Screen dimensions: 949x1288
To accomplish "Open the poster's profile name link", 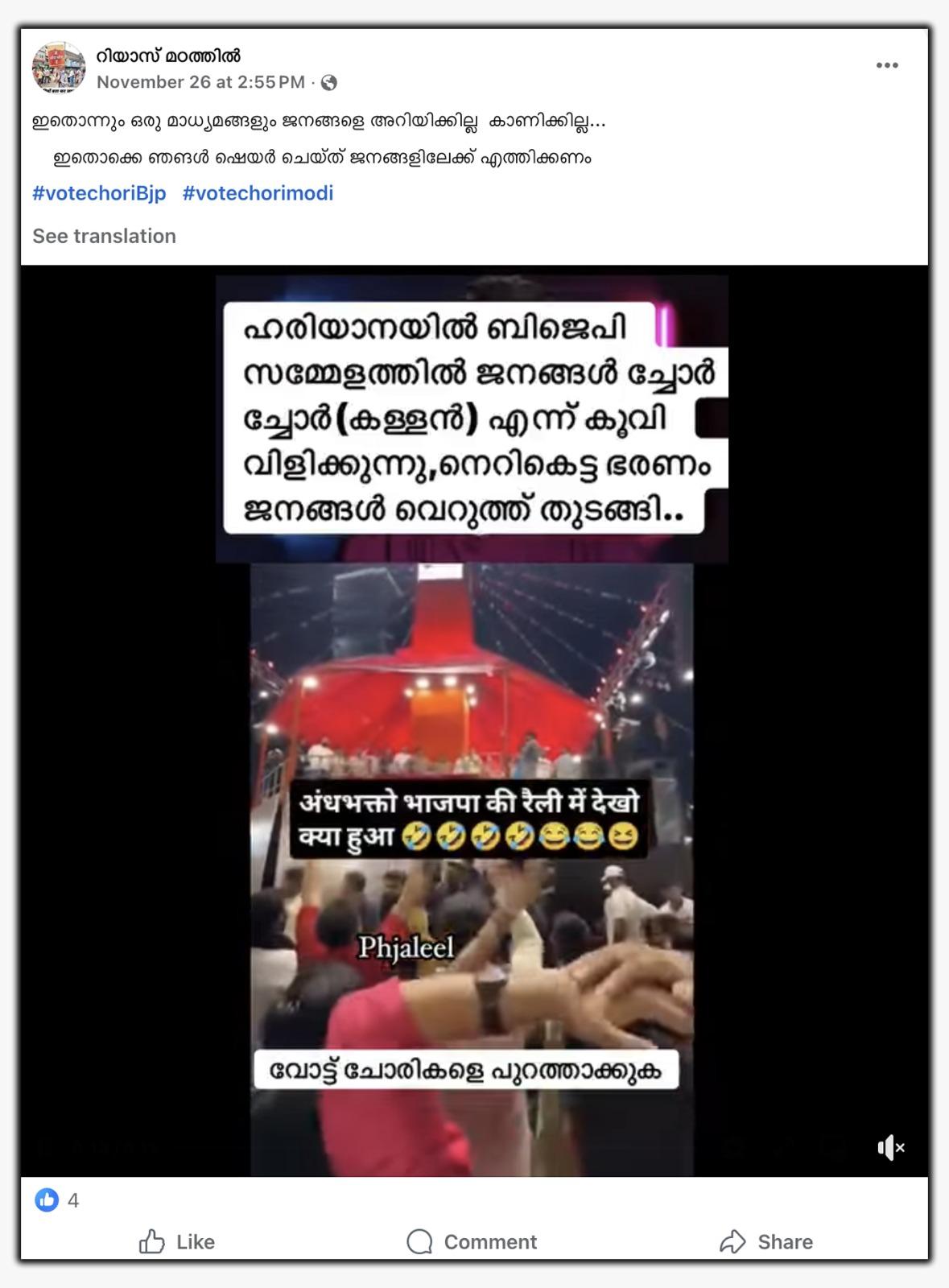I will [168, 56].
